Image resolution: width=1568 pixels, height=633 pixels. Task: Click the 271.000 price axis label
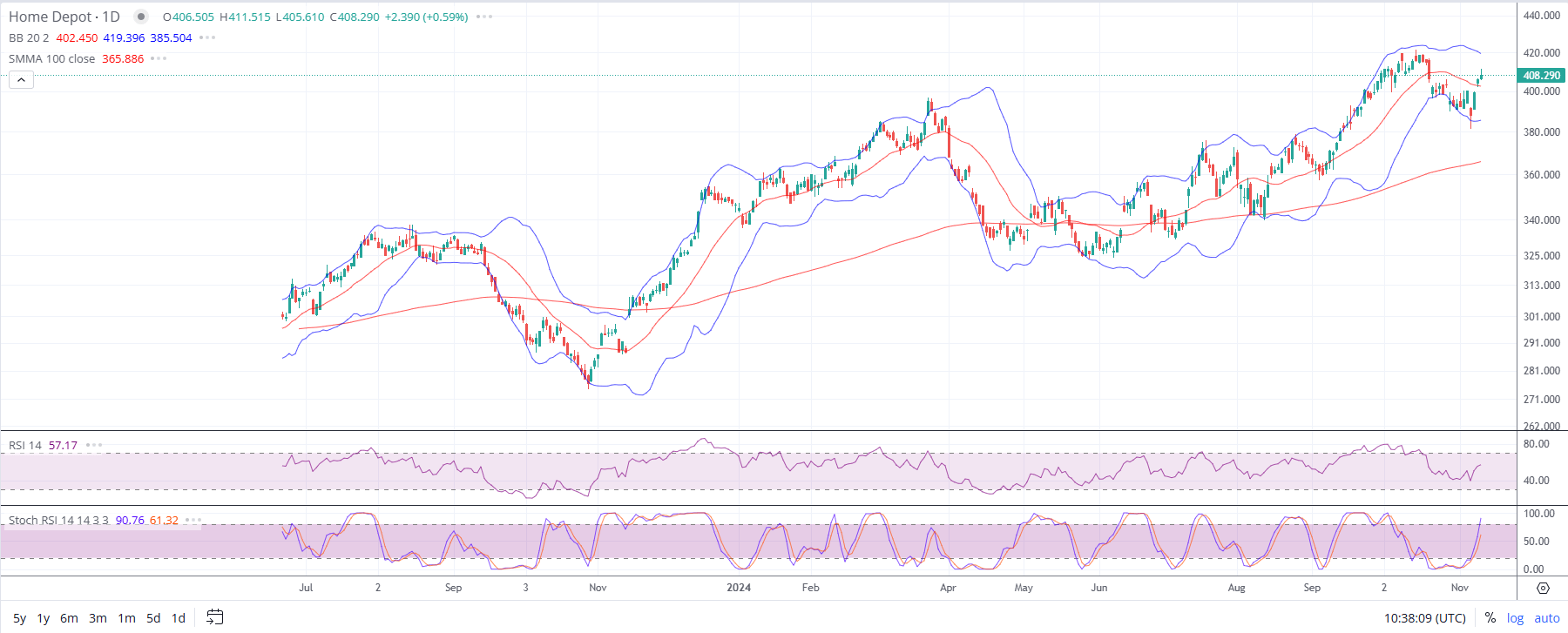point(1542,400)
